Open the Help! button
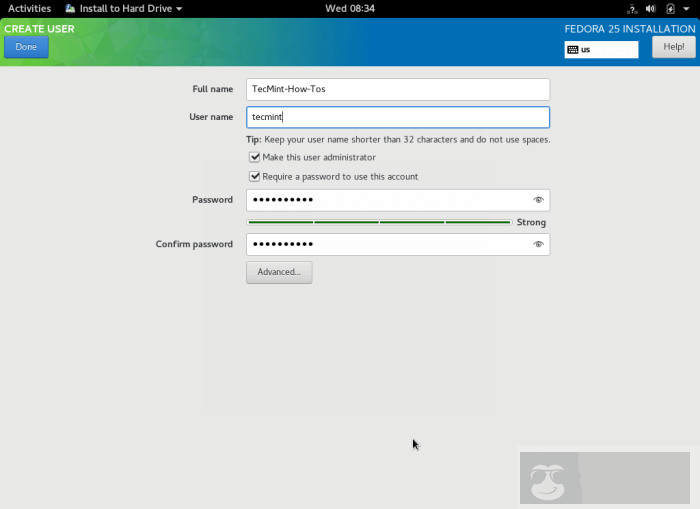 coord(674,47)
